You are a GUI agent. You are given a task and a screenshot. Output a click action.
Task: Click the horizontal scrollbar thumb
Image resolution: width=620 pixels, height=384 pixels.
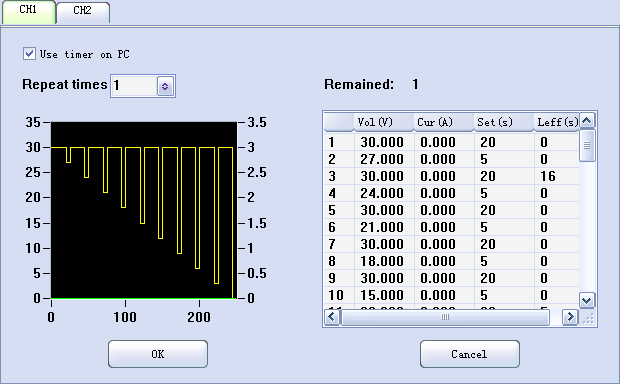tap(445, 317)
